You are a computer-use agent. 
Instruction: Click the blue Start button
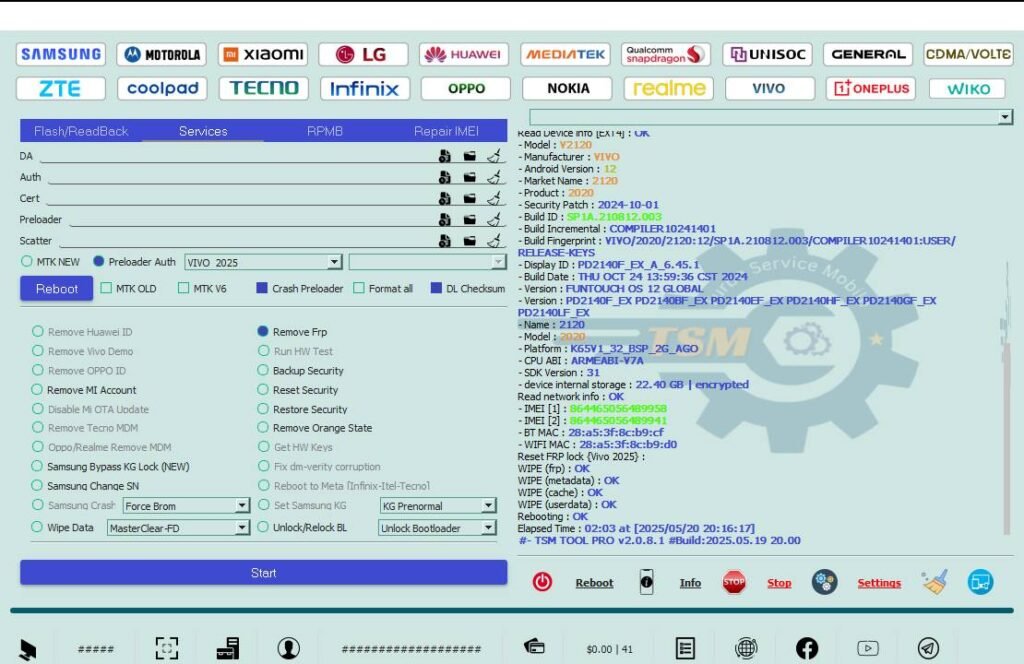(263, 573)
